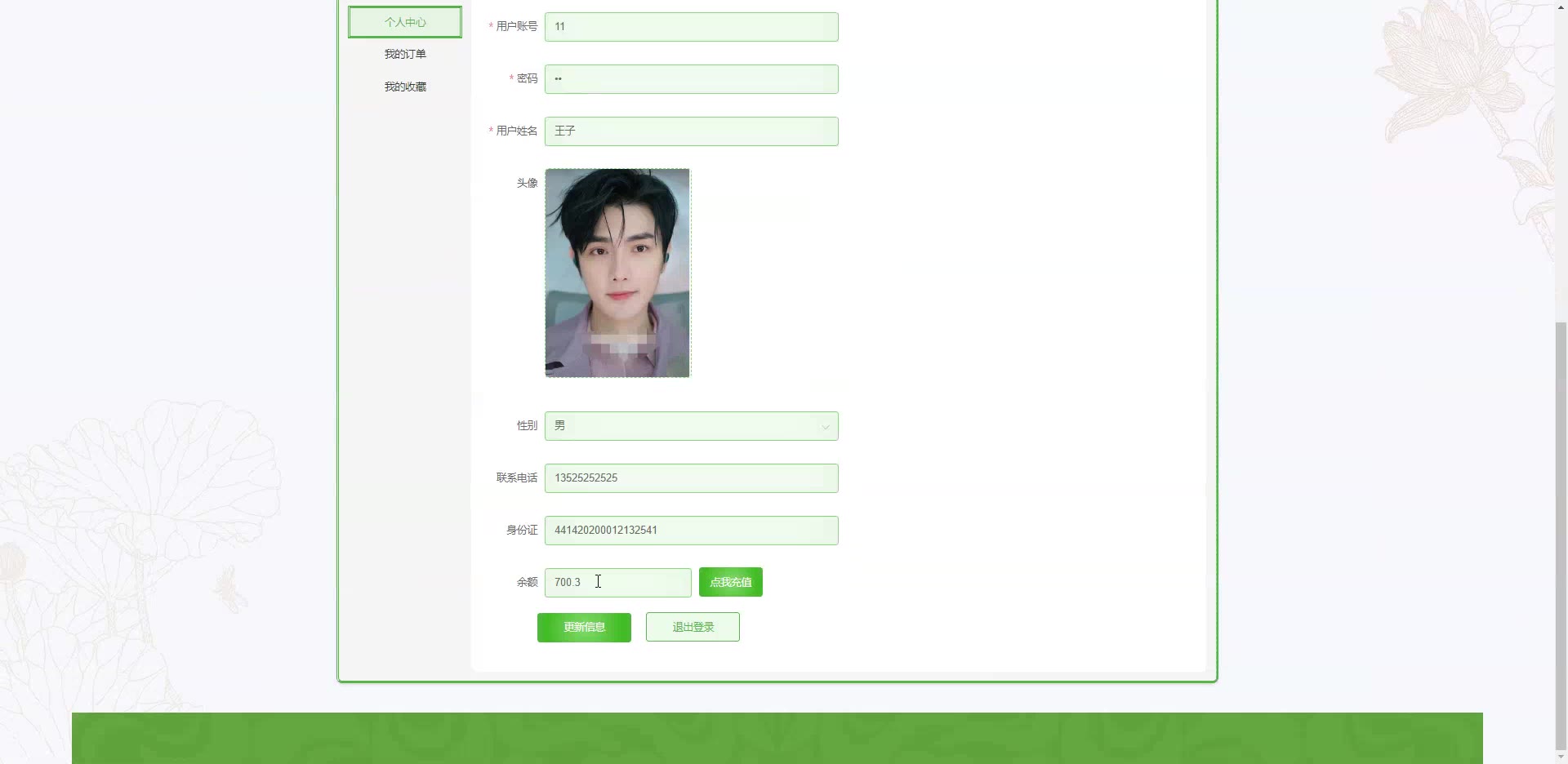Click the 身份证 label text
The height and width of the screenshot is (764, 1568).
522,530
